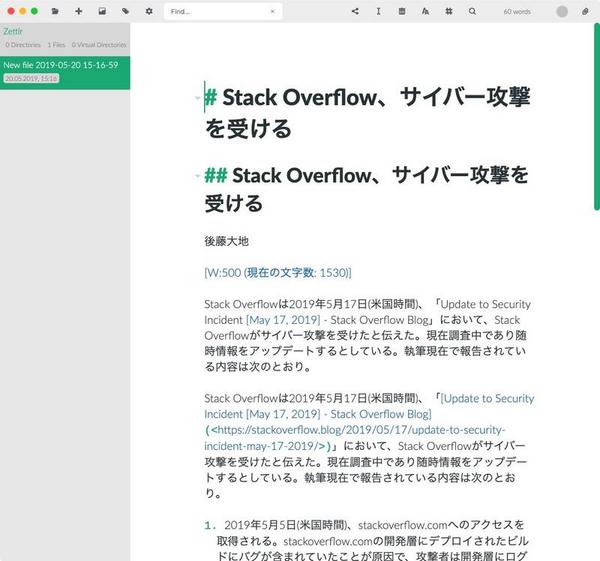Viewport: 600px width, 561px height.
Task: Click the author name 後藤大地
Action: [227, 241]
